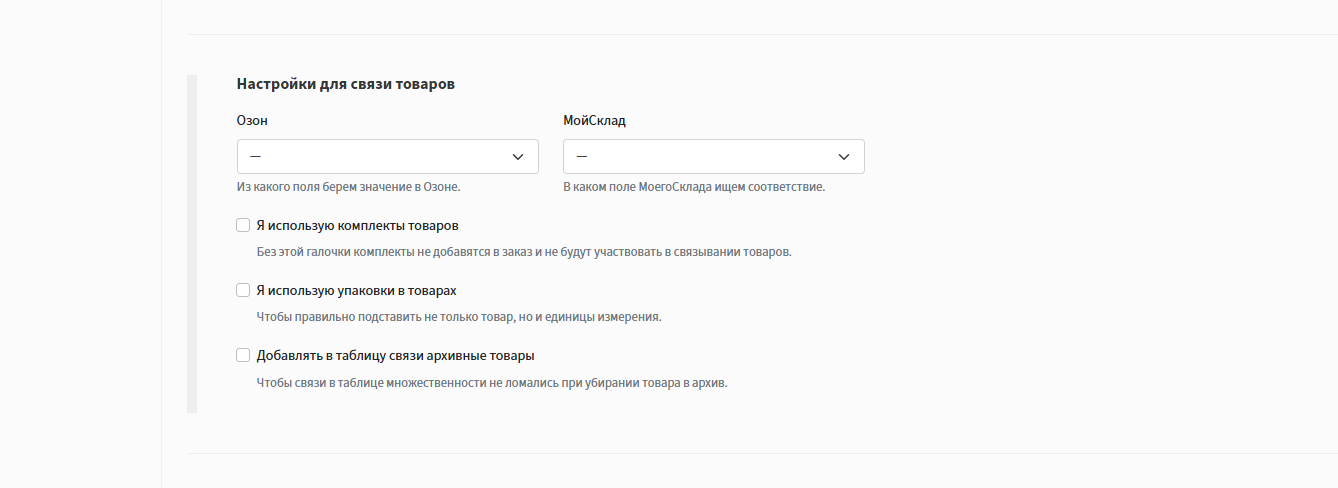
Task: Click hint 'Из какого поля берем значение в Озоне.'
Action: click(x=349, y=187)
